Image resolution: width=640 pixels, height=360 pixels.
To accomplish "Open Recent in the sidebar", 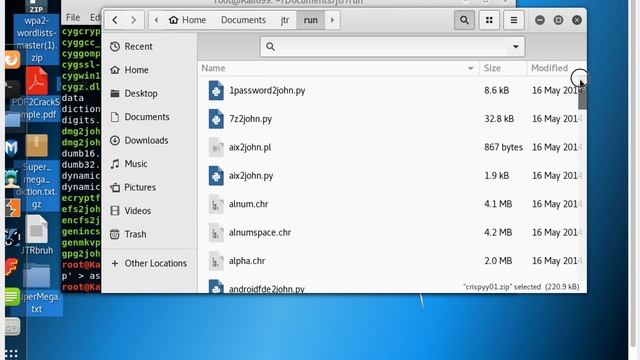I will [149, 47].
